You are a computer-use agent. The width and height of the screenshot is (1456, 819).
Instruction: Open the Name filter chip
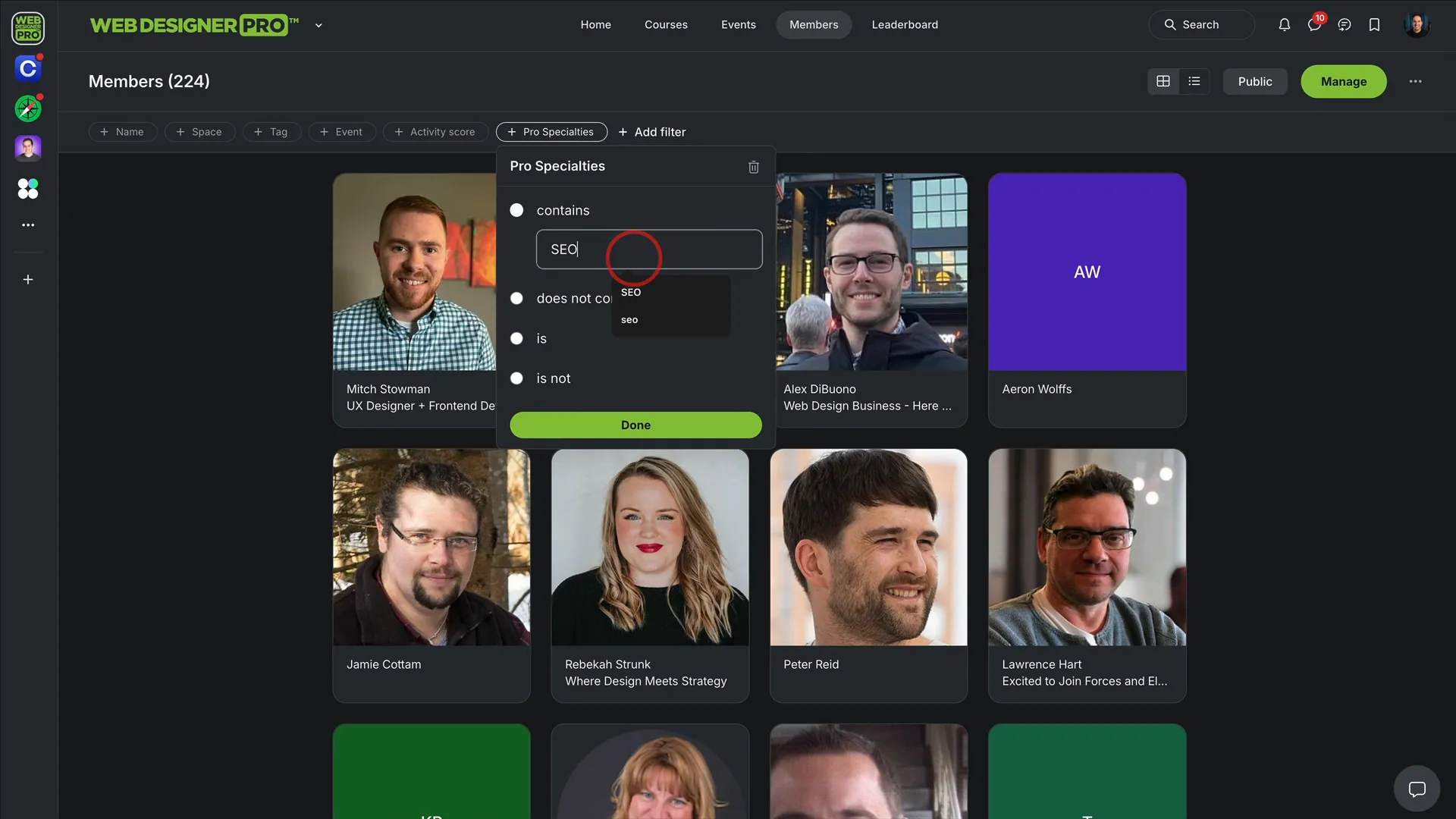122,132
